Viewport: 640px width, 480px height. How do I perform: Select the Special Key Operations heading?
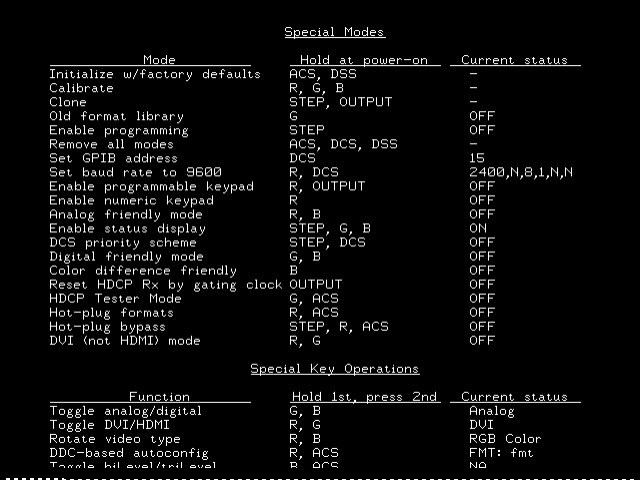pyautogui.click(x=334, y=369)
